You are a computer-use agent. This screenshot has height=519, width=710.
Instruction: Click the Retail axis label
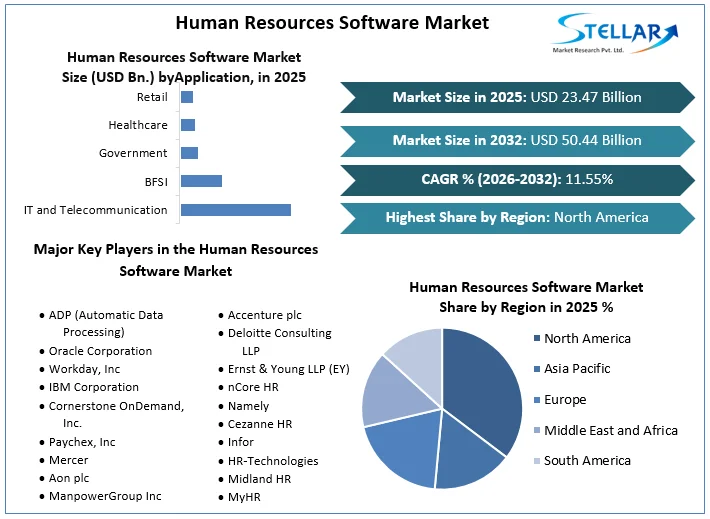[152, 97]
